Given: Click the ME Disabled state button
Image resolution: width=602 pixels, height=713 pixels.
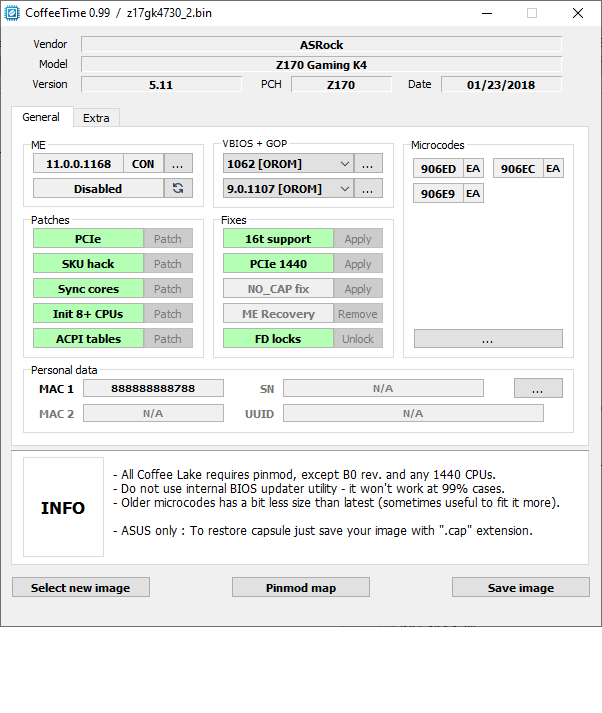Looking at the screenshot, I should click(98, 188).
